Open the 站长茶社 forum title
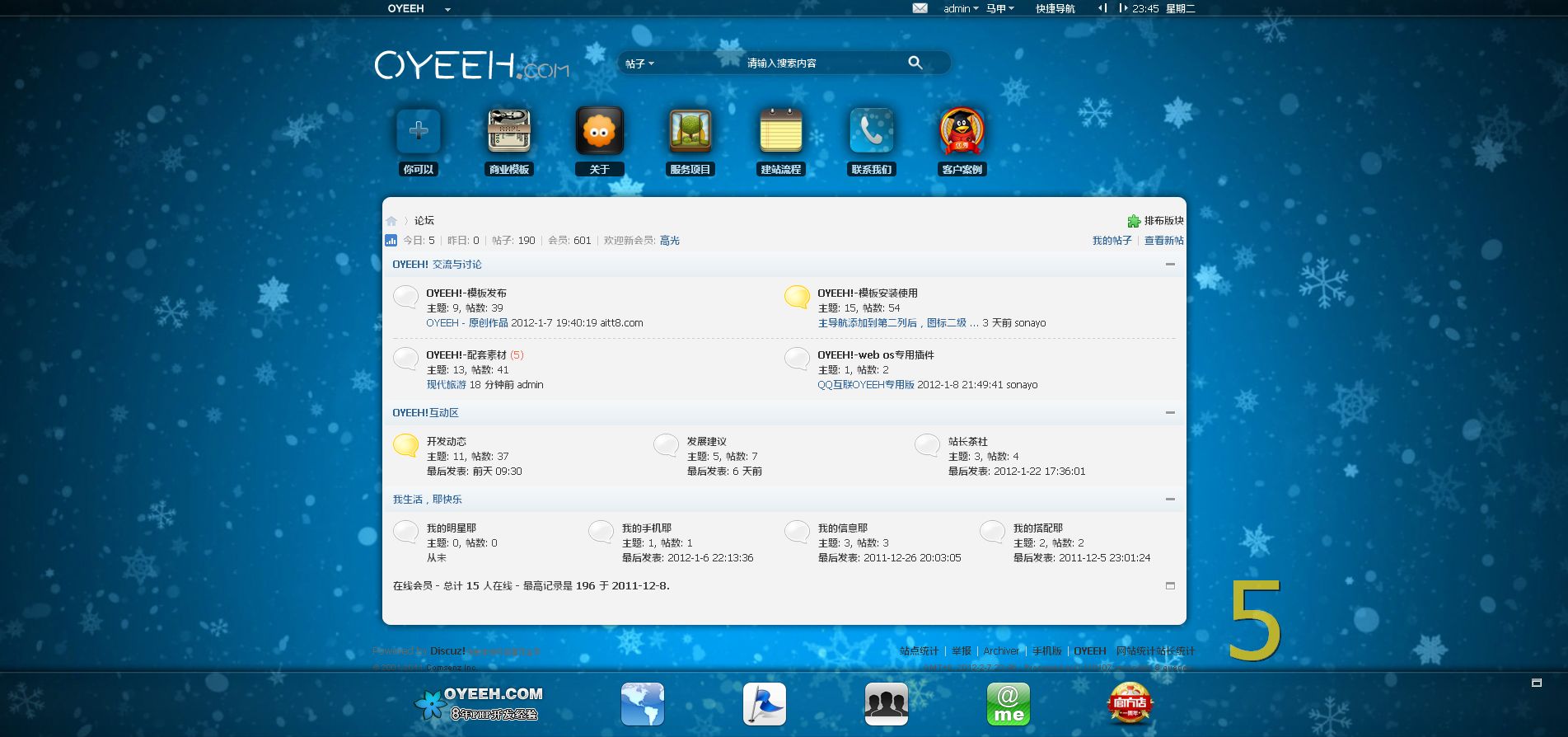 (968, 442)
